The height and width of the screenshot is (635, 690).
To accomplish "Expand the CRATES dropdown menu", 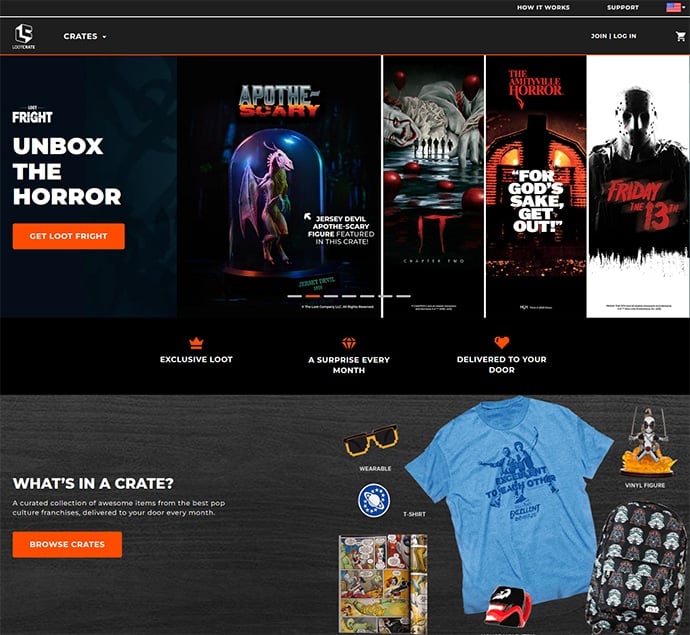I will point(85,37).
